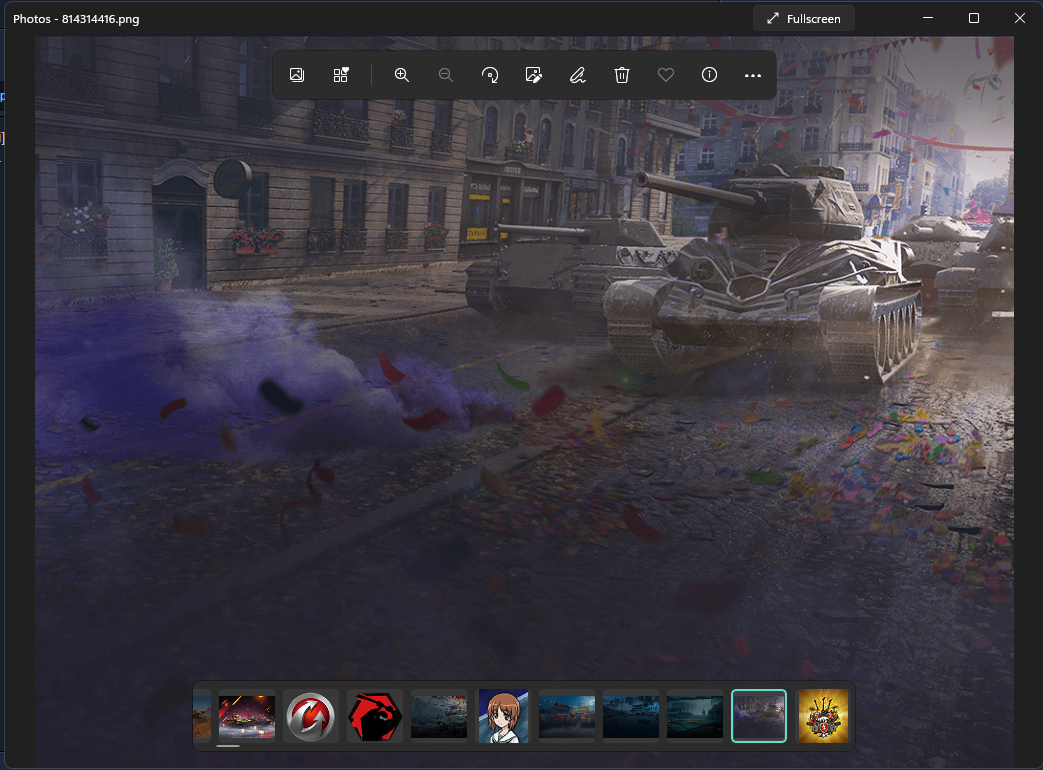Screen dimensions: 1043x770
Task: Open the edit image tool
Action: (533, 75)
